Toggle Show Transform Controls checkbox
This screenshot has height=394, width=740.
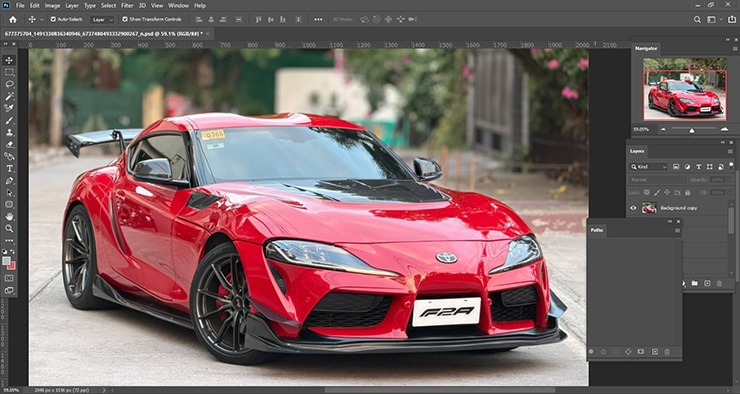pyautogui.click(x=125, y=19)
